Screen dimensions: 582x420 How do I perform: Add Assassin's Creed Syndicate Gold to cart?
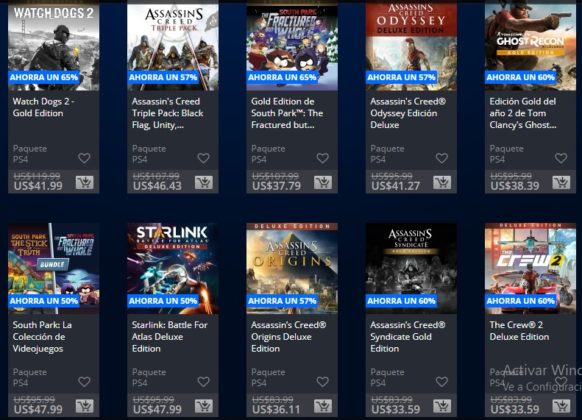click(x=442, y=406)
